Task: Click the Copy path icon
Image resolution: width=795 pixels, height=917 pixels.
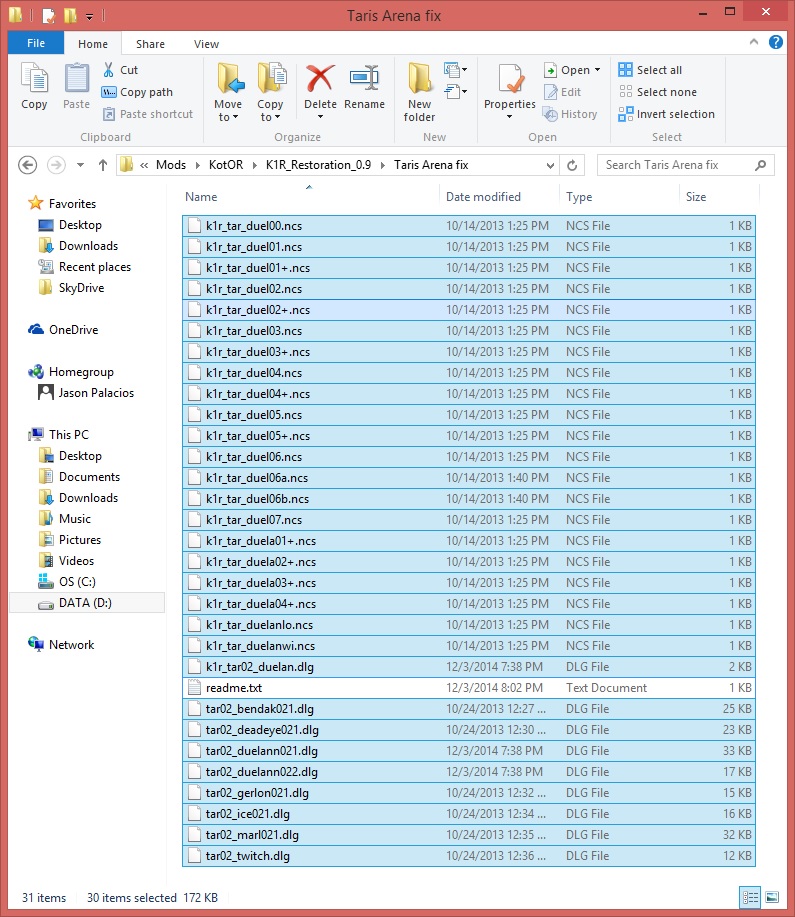Action: (x=109, y=92)
